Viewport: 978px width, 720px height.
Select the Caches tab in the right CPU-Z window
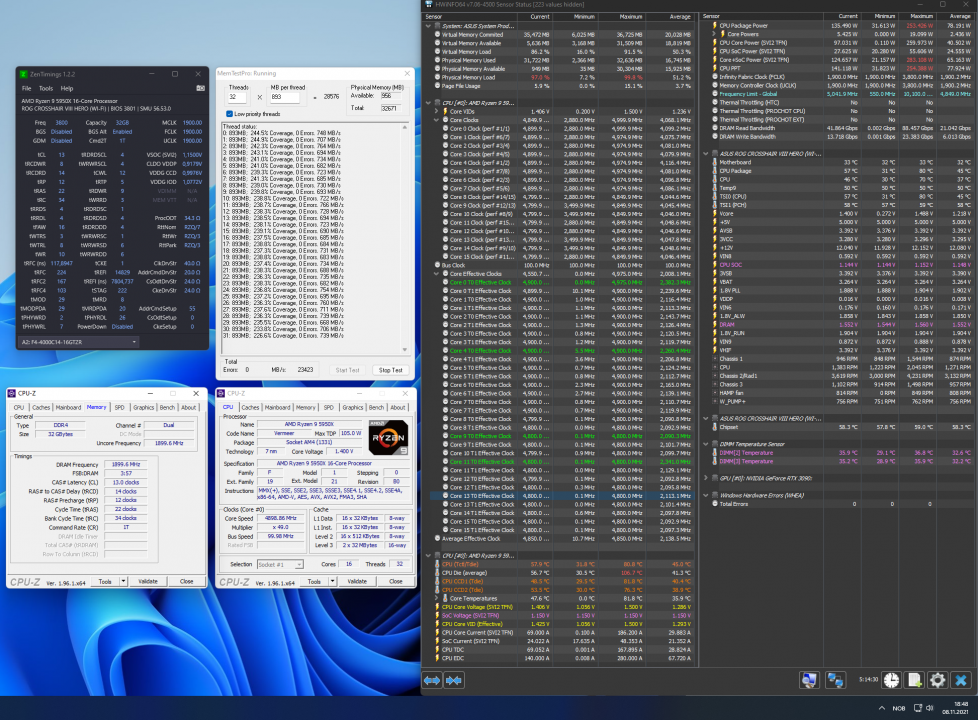[251, 407]
